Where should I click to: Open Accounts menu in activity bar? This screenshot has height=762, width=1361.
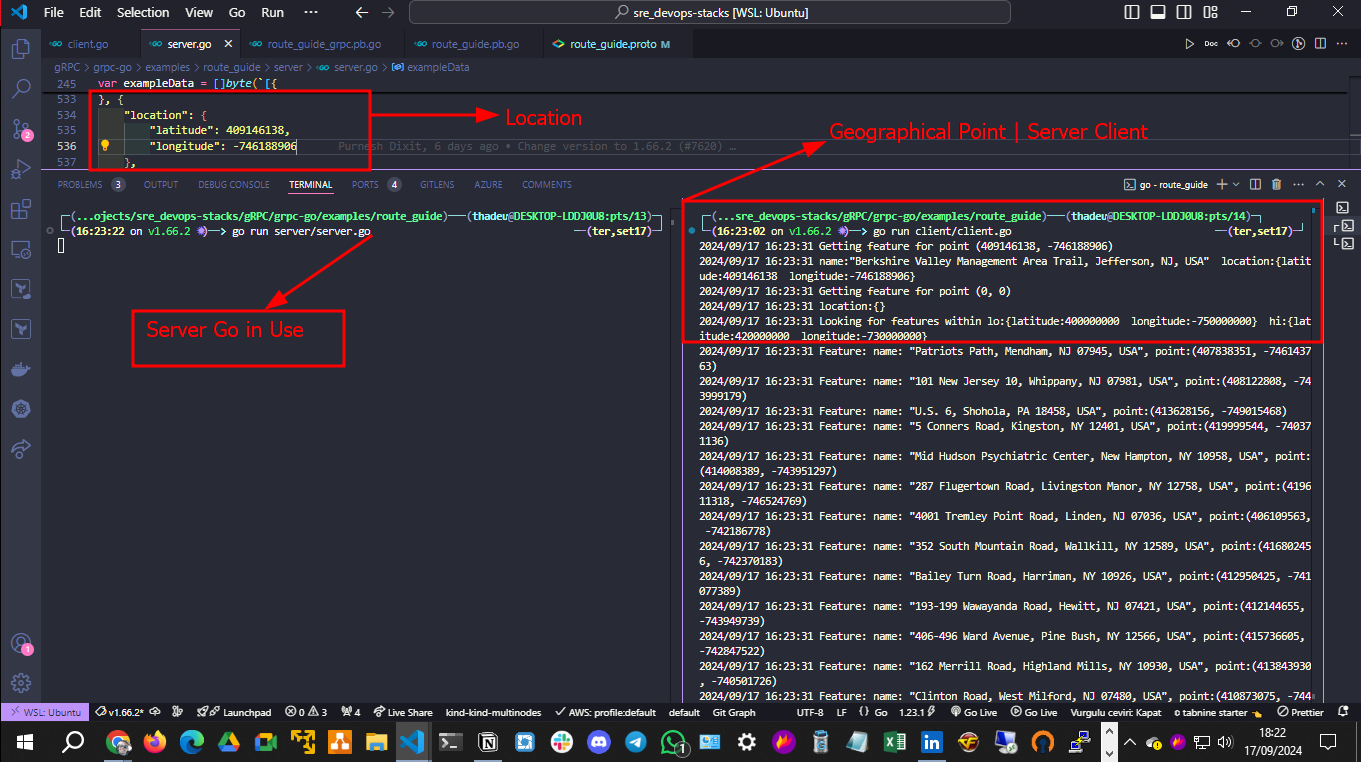pyautogui.click(x=20, y=643)
